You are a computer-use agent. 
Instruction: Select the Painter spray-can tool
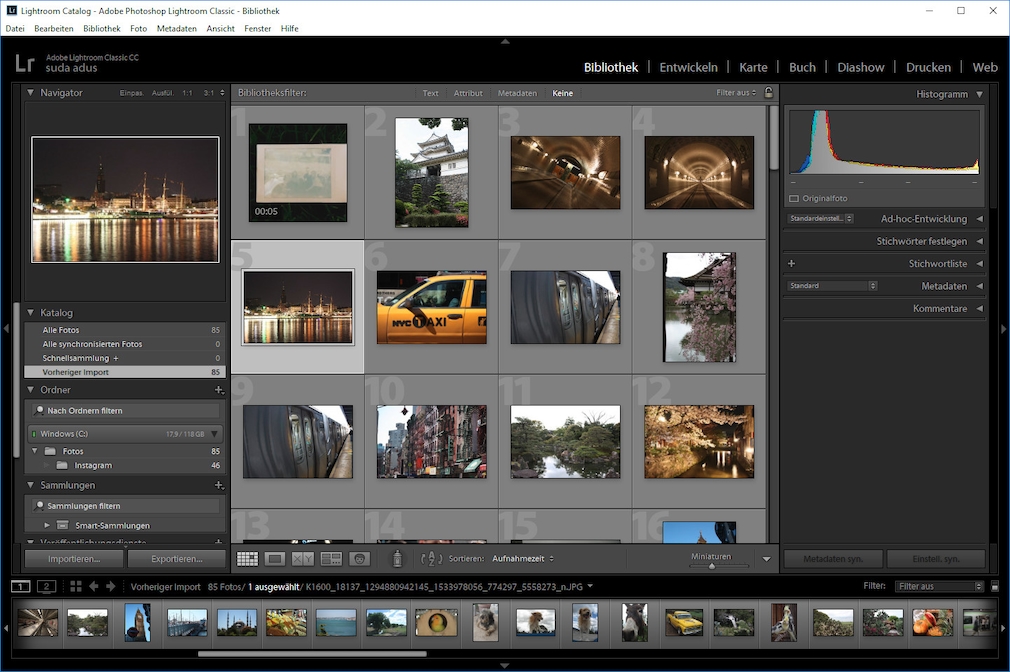tap(396, 559)
